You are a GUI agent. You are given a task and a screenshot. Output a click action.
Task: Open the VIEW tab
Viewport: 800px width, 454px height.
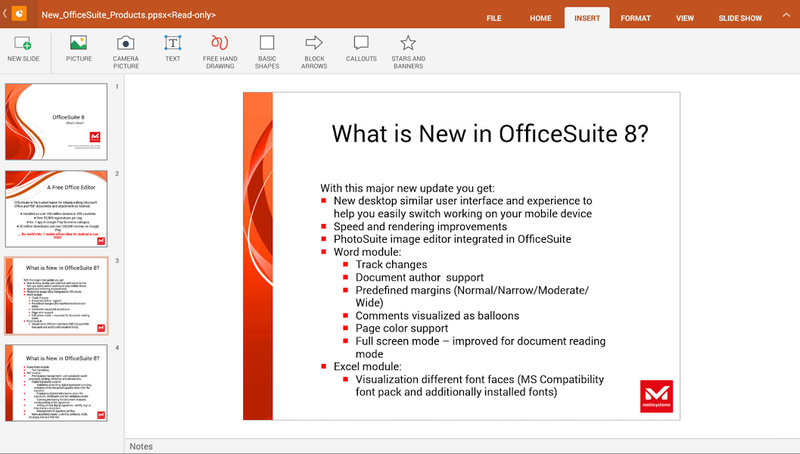685,18
